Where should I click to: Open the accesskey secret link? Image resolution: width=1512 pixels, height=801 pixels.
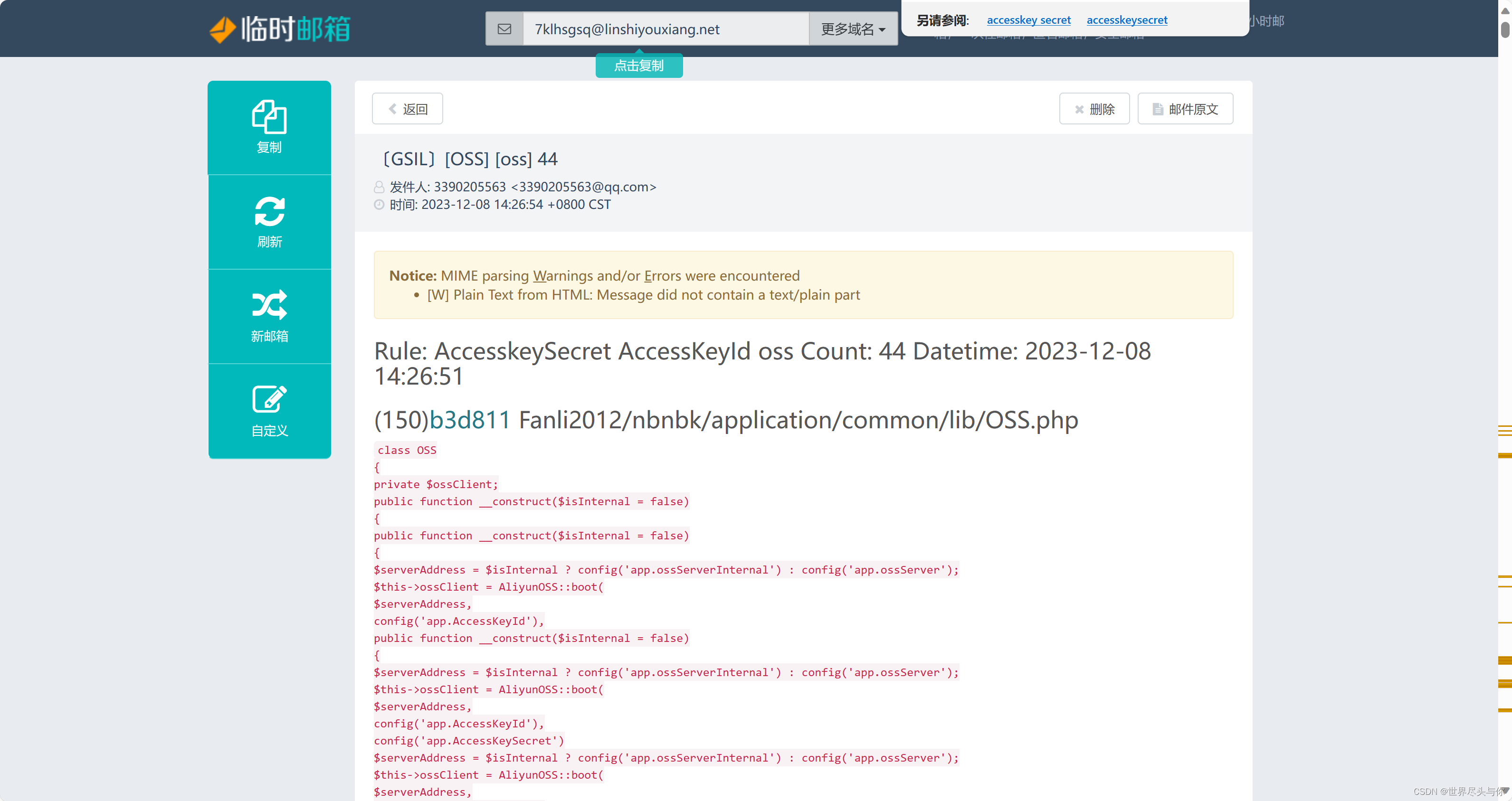1028,19
